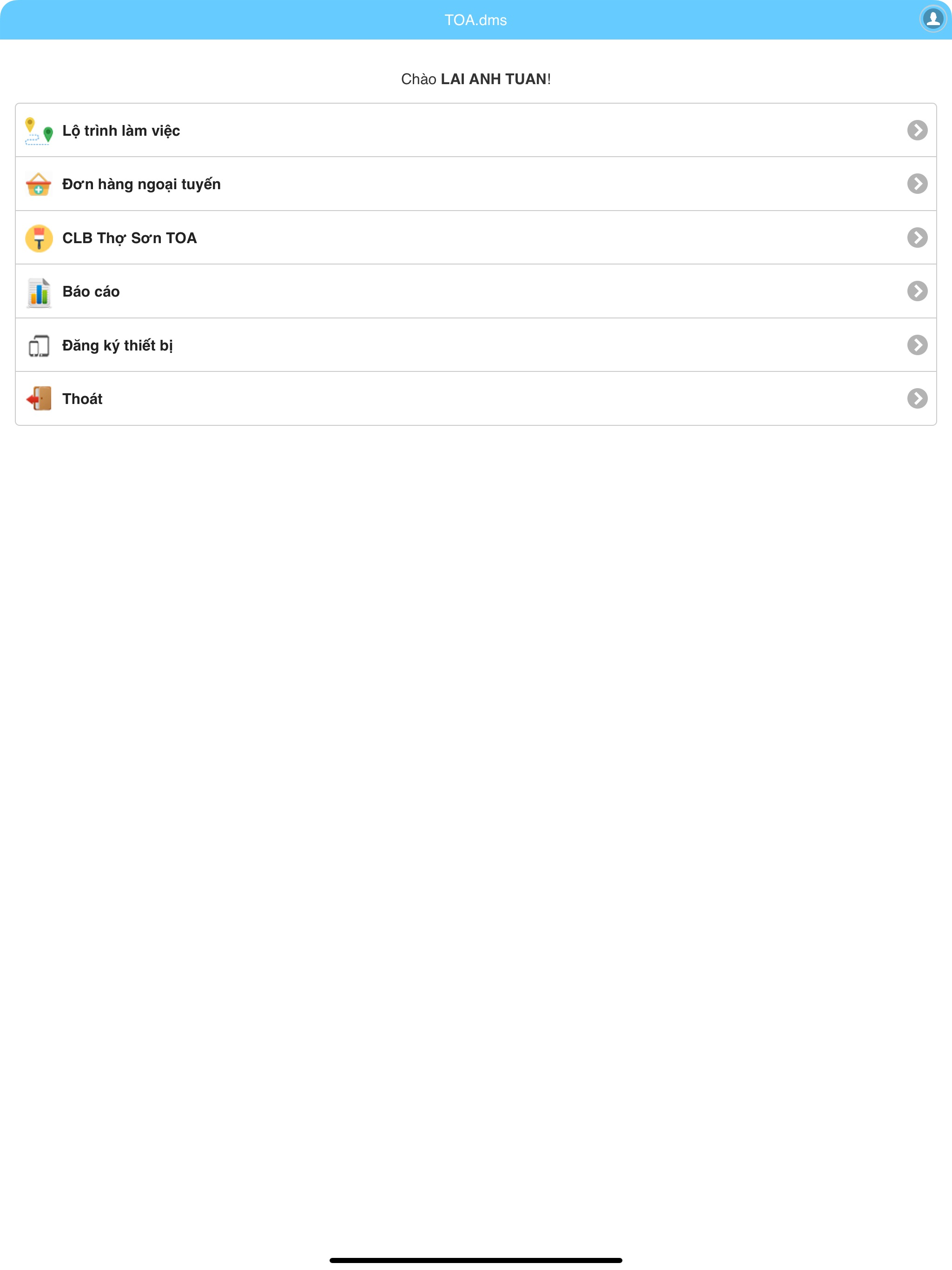Tap the paint brush club icon
Viewport: 952px width, 1270px height.
(39, 238)
